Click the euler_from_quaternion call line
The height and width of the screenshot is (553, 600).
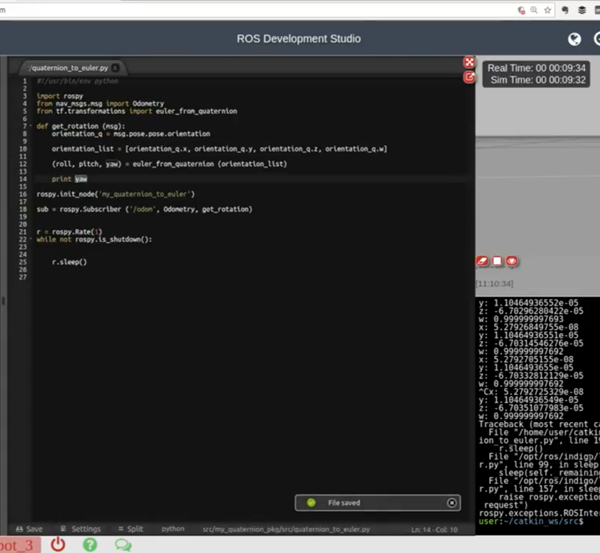[169, 164]
